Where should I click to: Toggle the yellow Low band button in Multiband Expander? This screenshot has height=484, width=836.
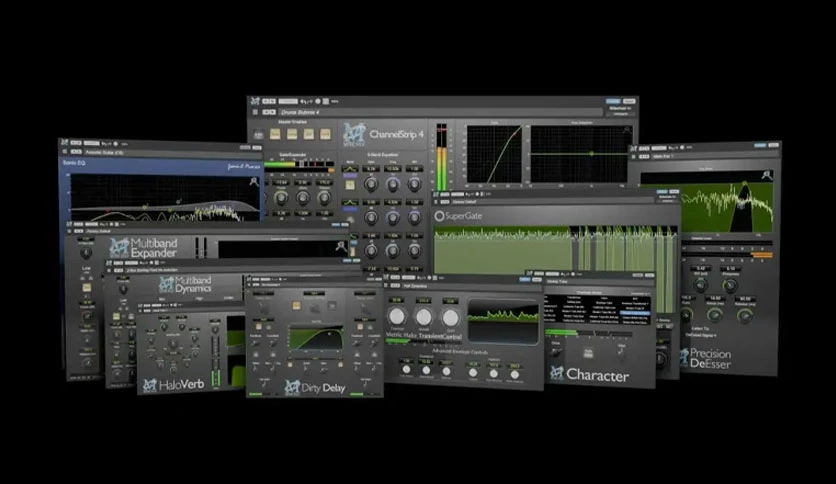tap(86, 288)
